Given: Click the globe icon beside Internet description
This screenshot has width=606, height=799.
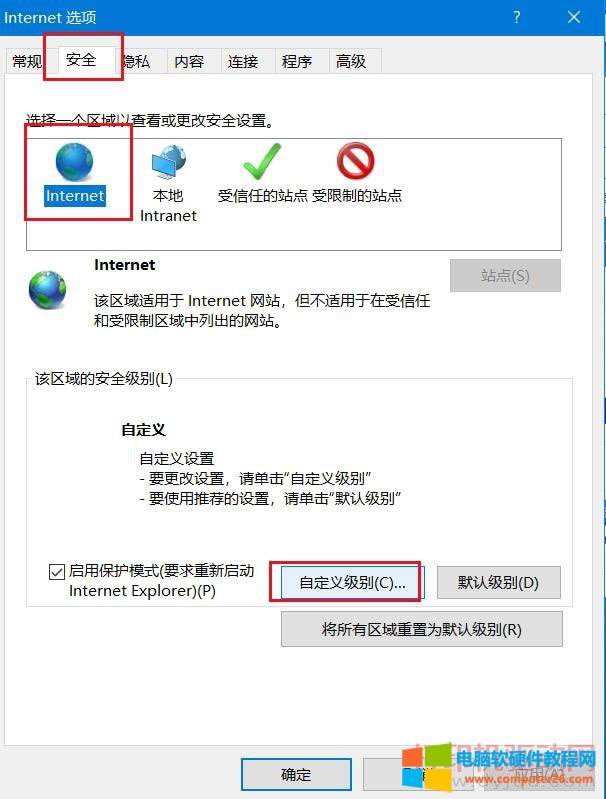Looking at the screenshot, I should 47,290.
